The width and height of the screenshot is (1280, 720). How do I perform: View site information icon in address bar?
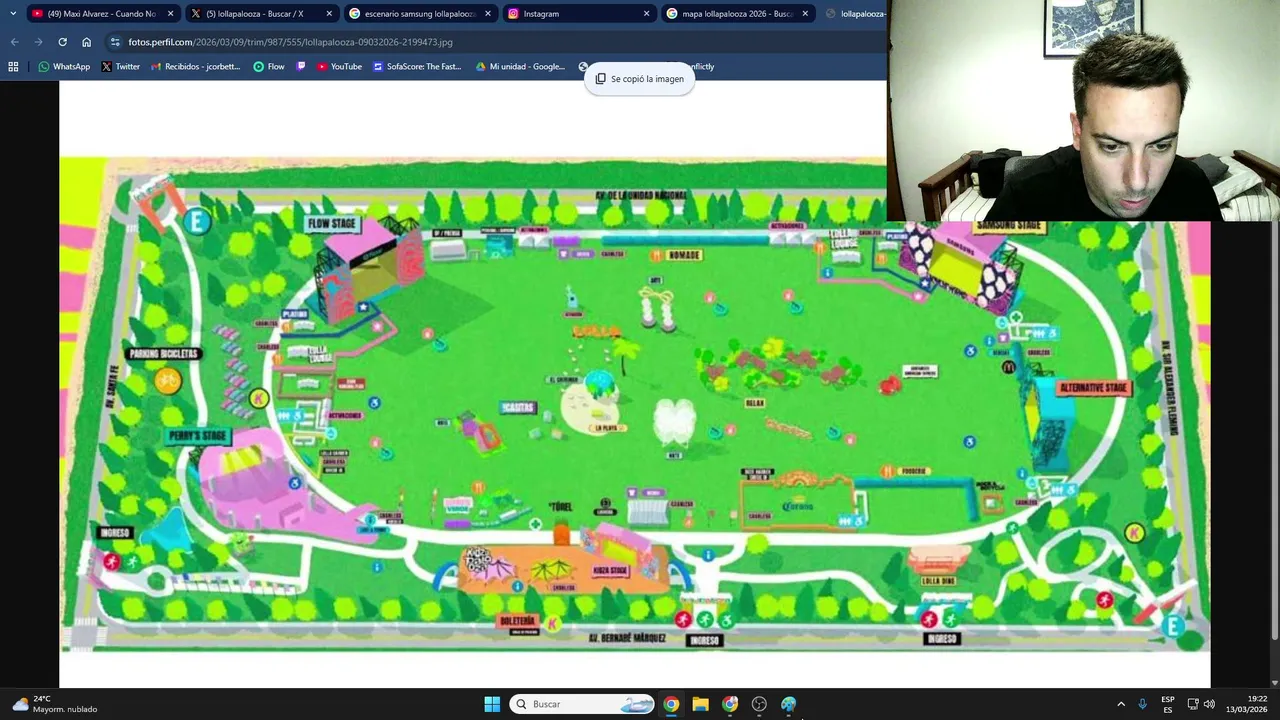click(115, 42)
